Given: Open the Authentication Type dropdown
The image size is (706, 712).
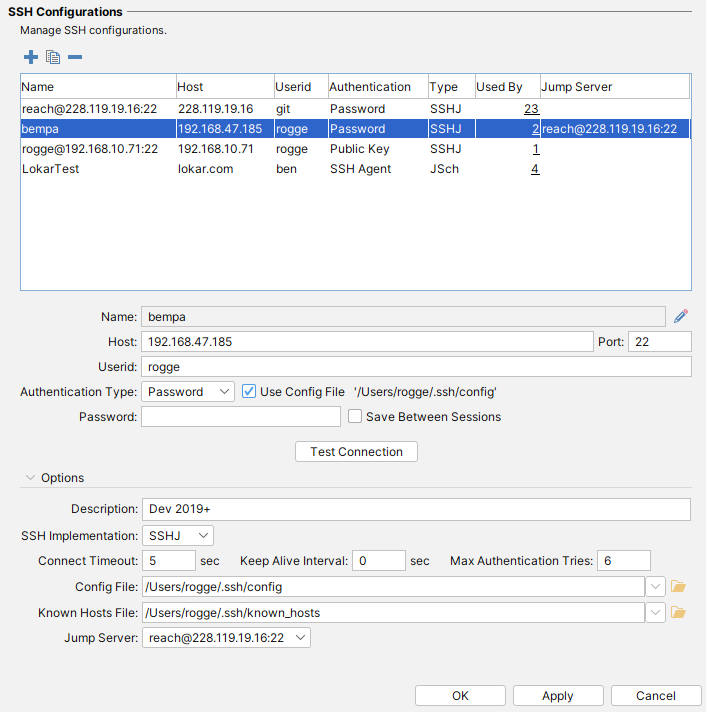Looking at the screenshot, I should 188,392.
